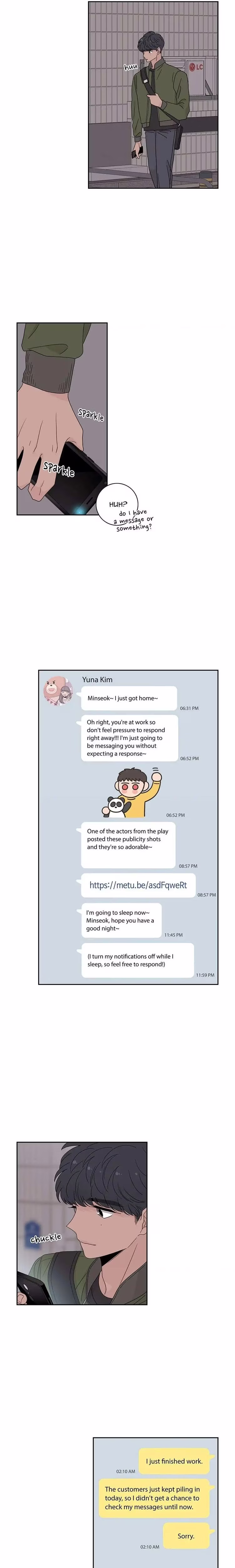Click the notifications off message bubble

coord(137,960)
